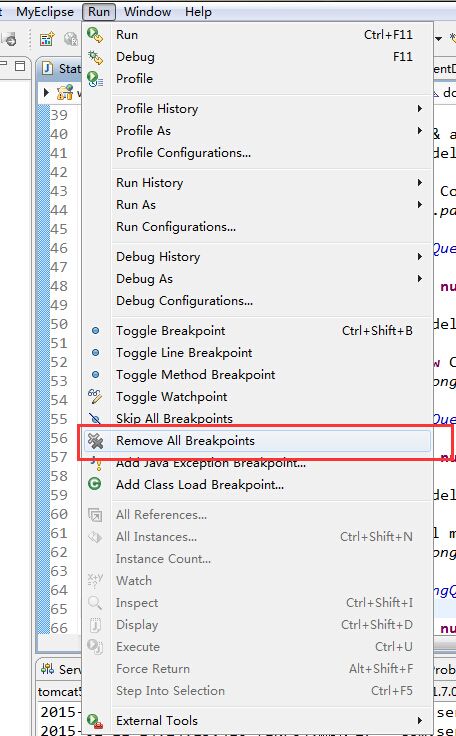Select the tomcat server row in Servers view
The height and width of the screenshot is (736, 456).
point(60,691)
